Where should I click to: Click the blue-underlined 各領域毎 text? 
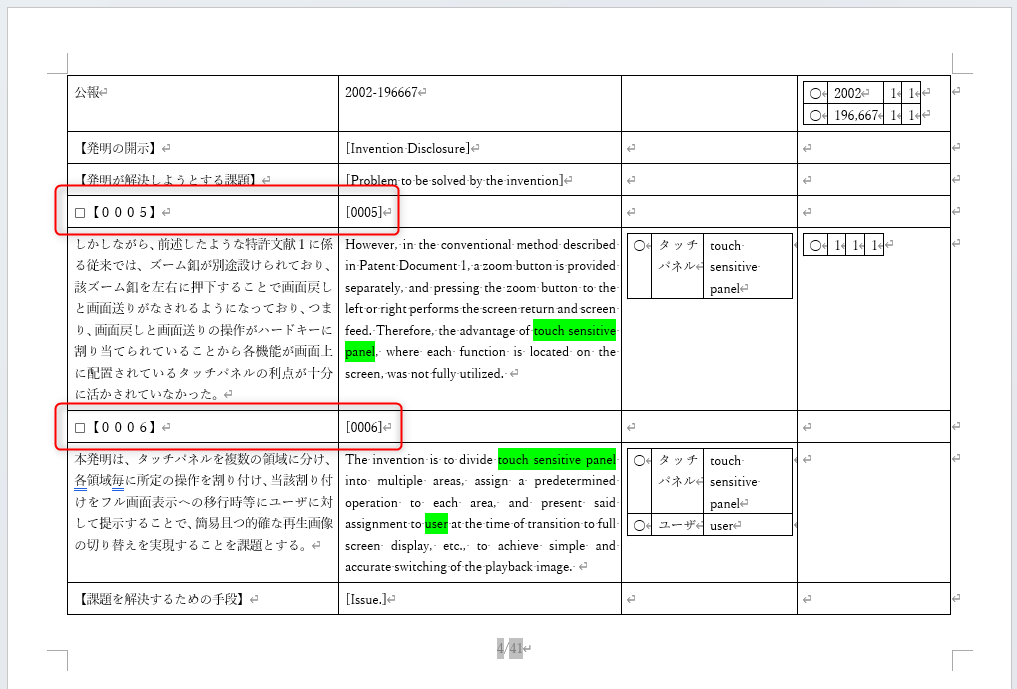coord(98,481)
